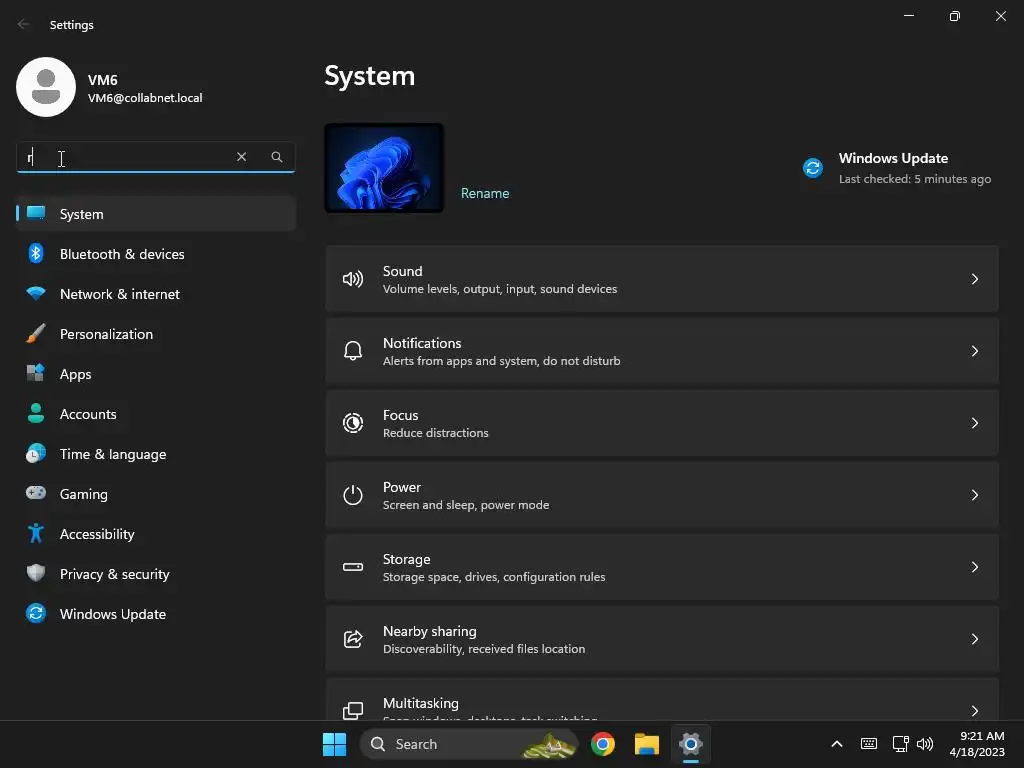Click the network tray icon

(901, 744)
